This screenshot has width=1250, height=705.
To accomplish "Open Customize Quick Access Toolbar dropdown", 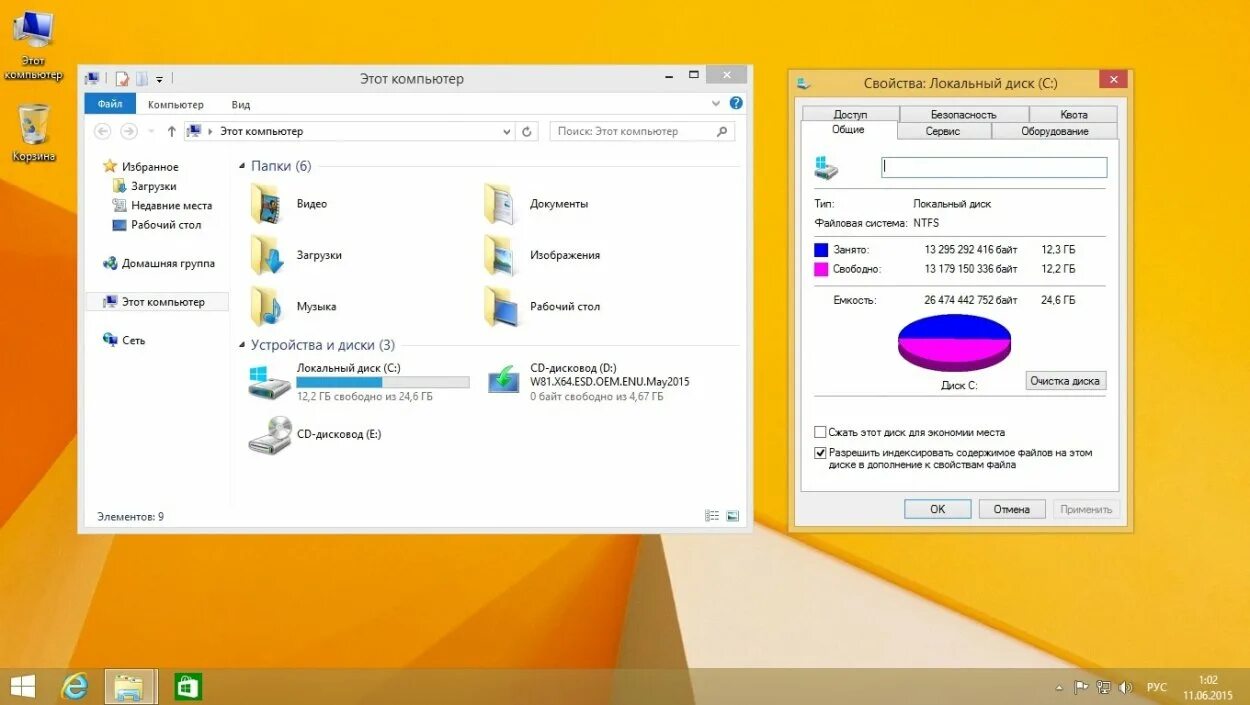I will coord(160,78).
